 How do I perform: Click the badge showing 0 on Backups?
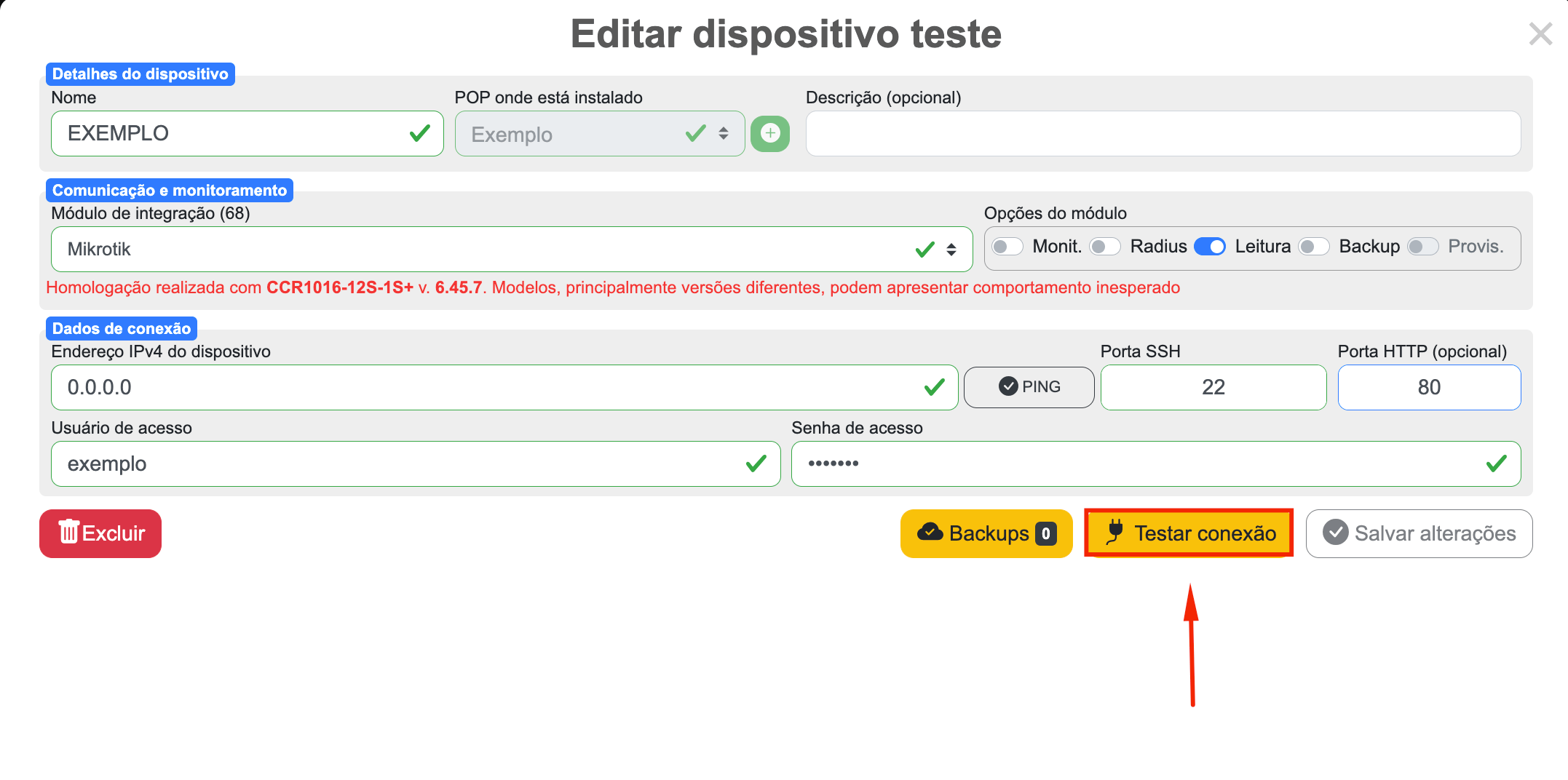[1045, 533]
